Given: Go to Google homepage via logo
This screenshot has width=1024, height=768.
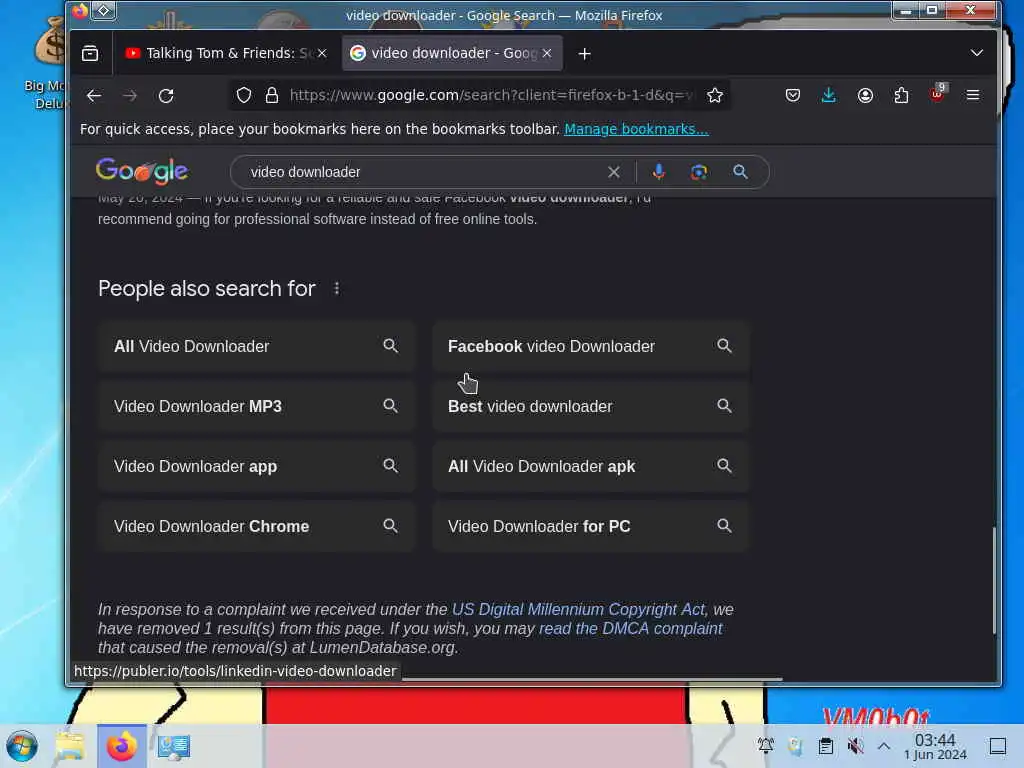Looking at the screenshot, I should click(x=142, y=172).
